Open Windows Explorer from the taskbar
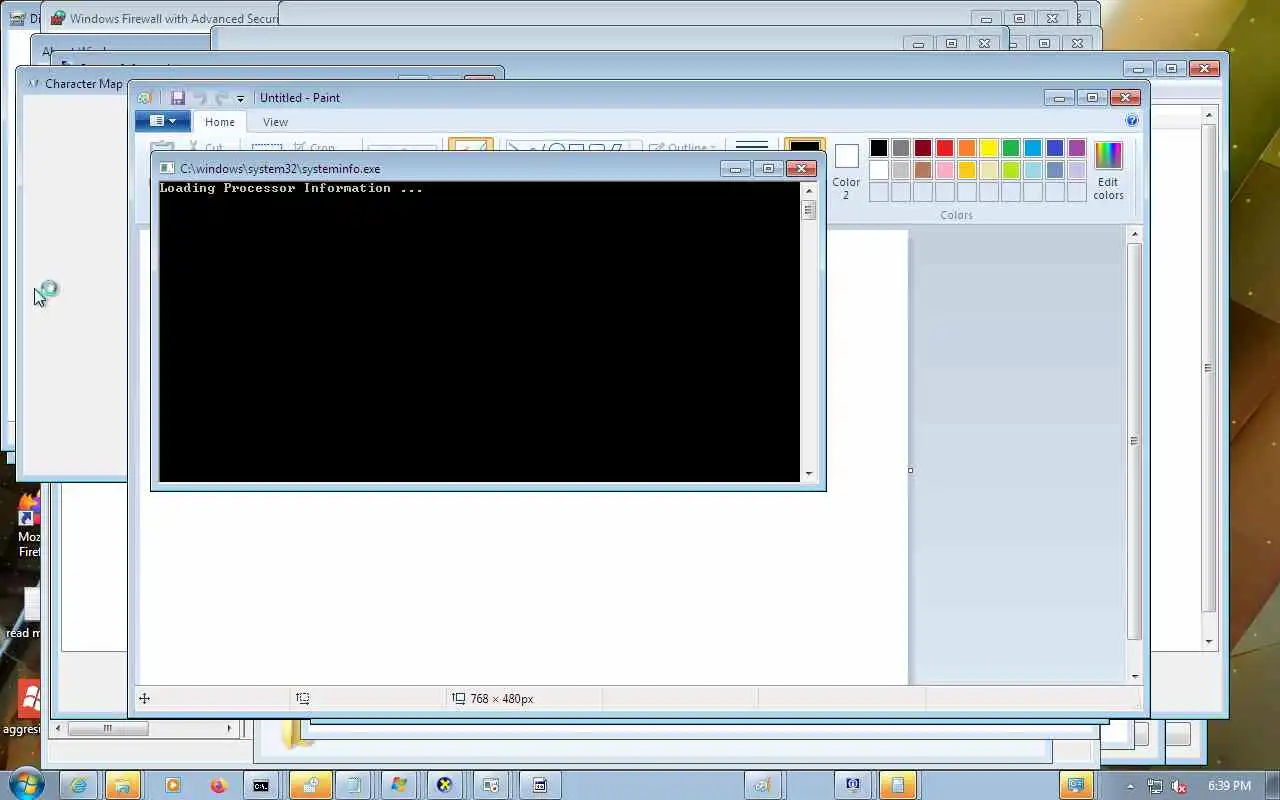1280x800 pixels. point(123,785)
